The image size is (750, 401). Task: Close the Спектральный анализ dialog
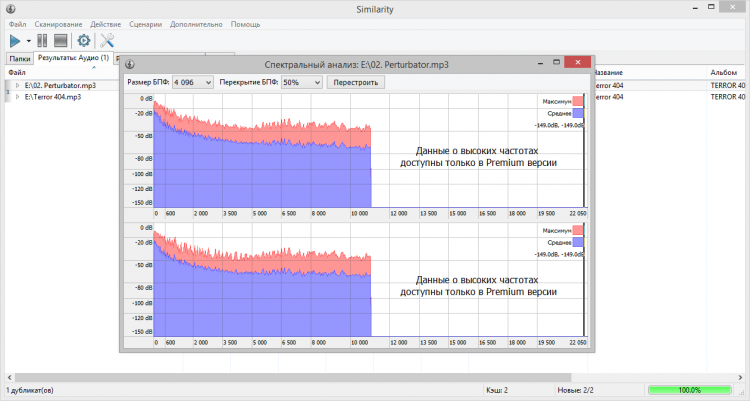click(577, 62)
